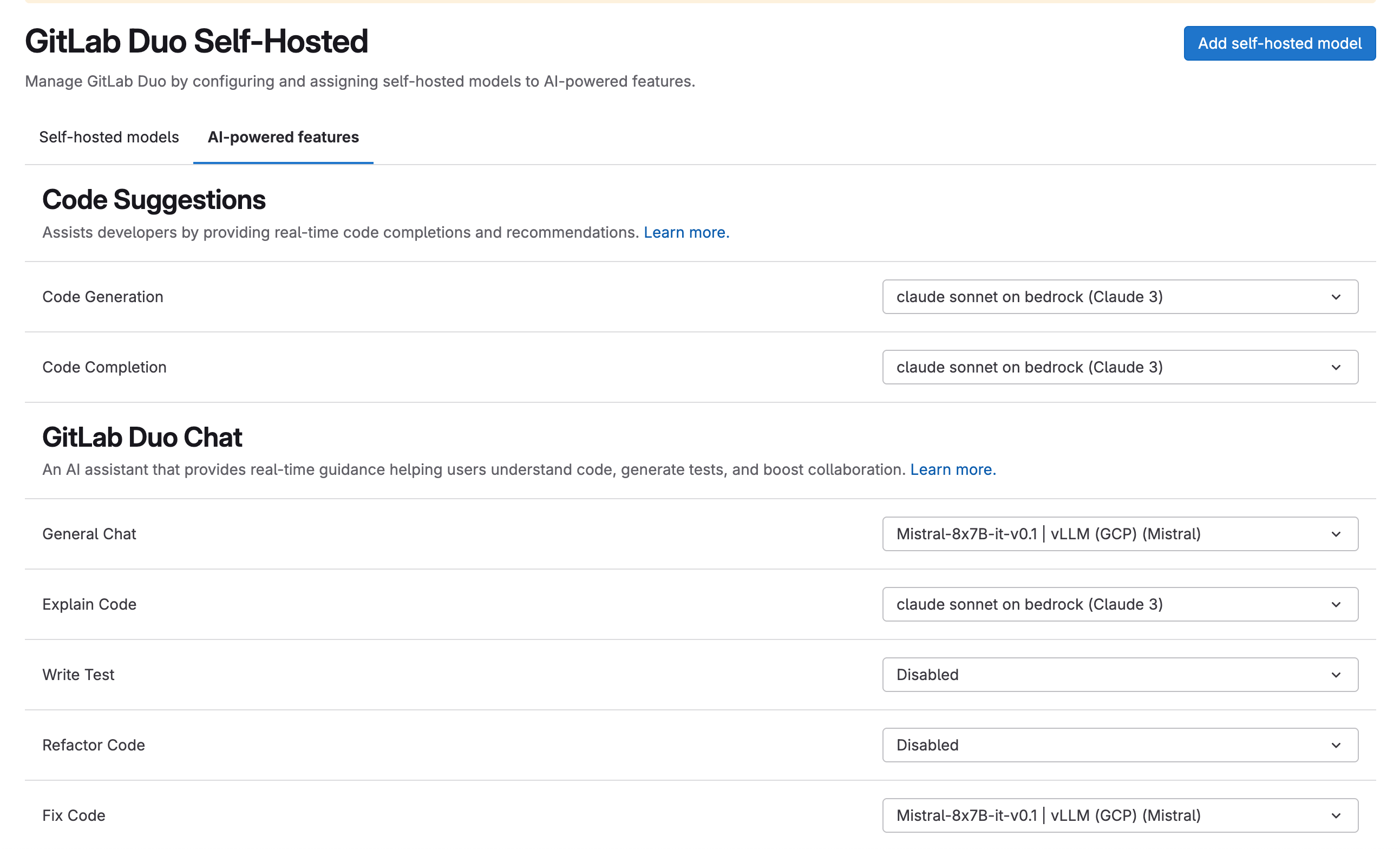Open the Fix Code model dropdown

pos(1120,815)
